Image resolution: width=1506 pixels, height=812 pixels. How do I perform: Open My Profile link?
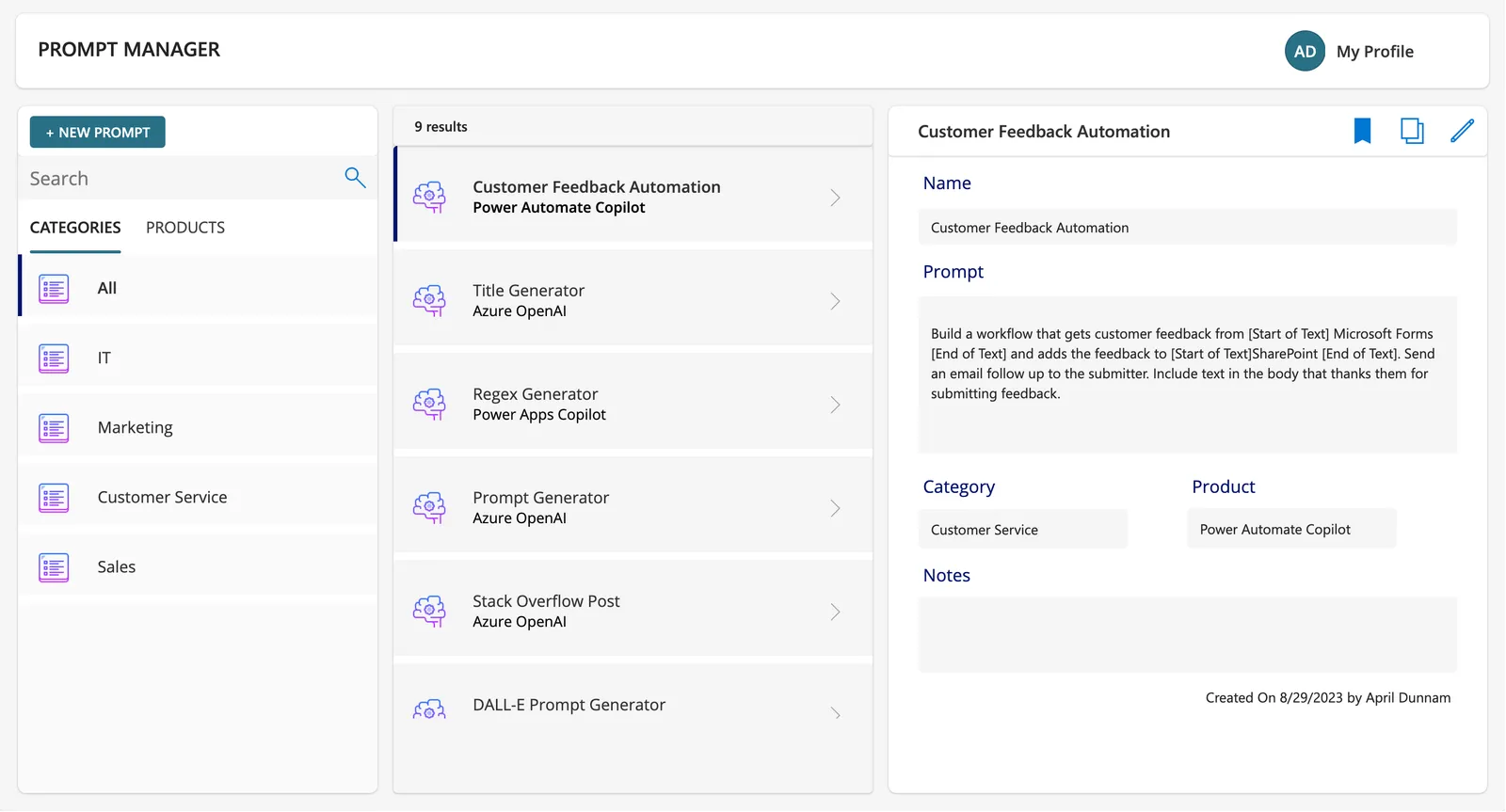(1375, 52)
